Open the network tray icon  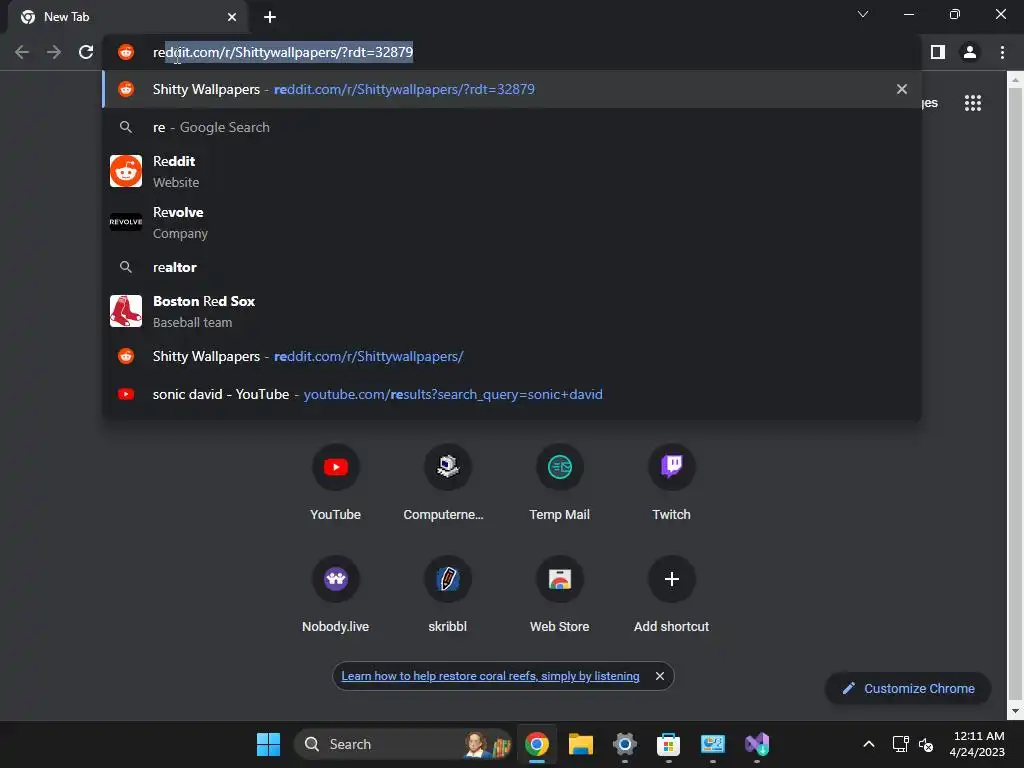click(x=901, y=744)
